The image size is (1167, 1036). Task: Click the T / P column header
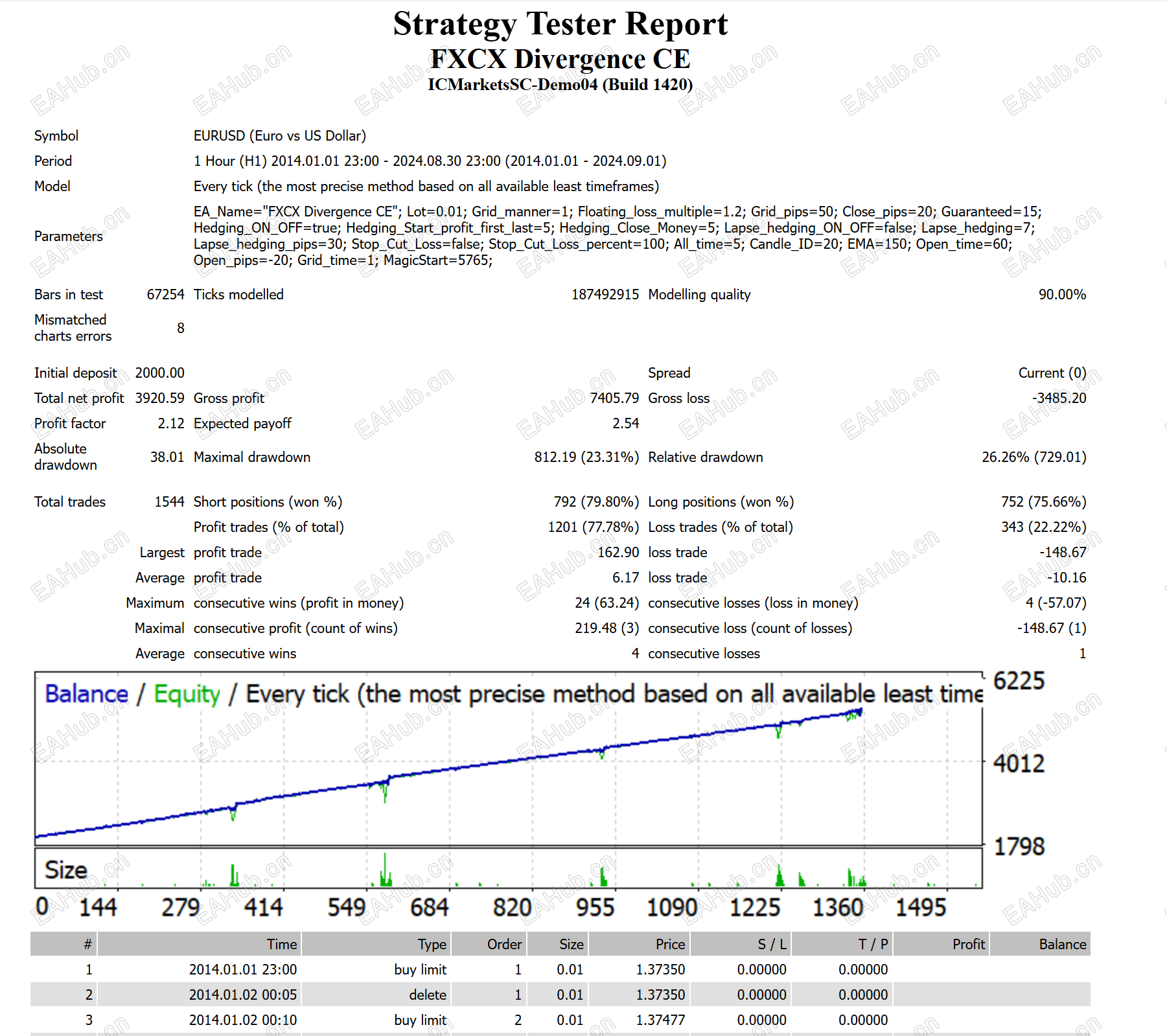842,944
